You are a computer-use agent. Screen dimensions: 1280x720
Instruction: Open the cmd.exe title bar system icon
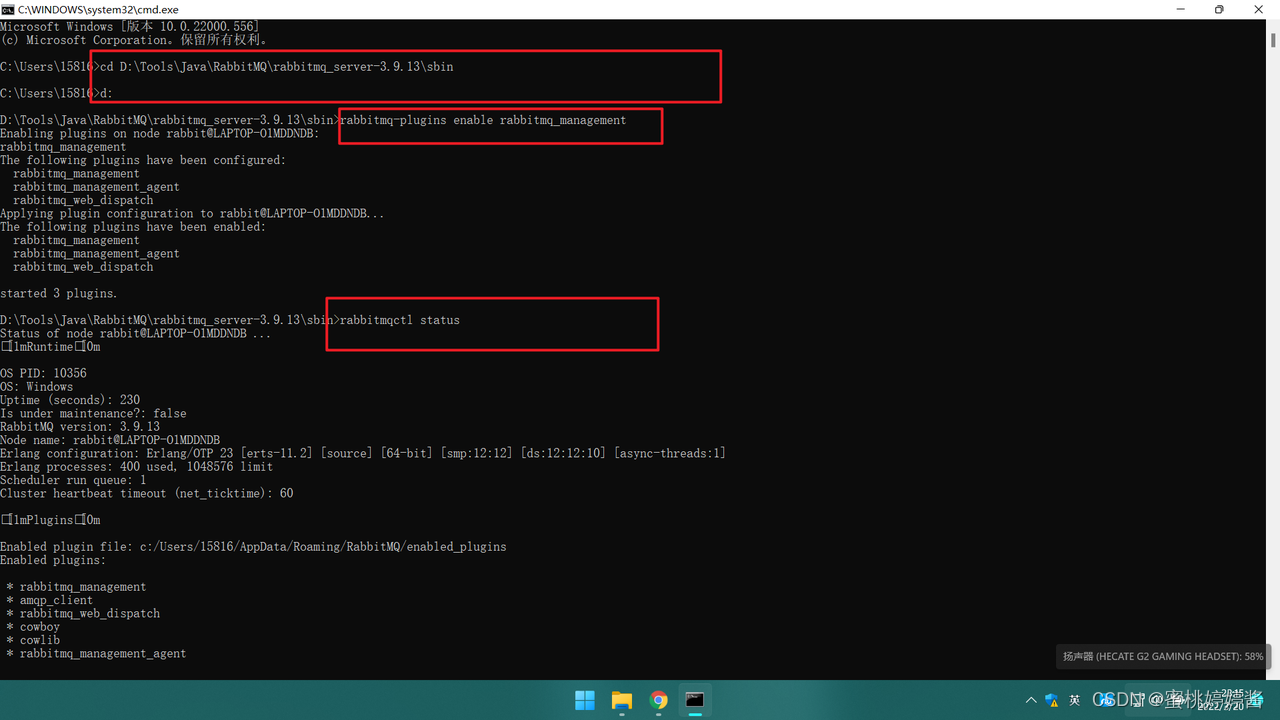coord(8,9)
